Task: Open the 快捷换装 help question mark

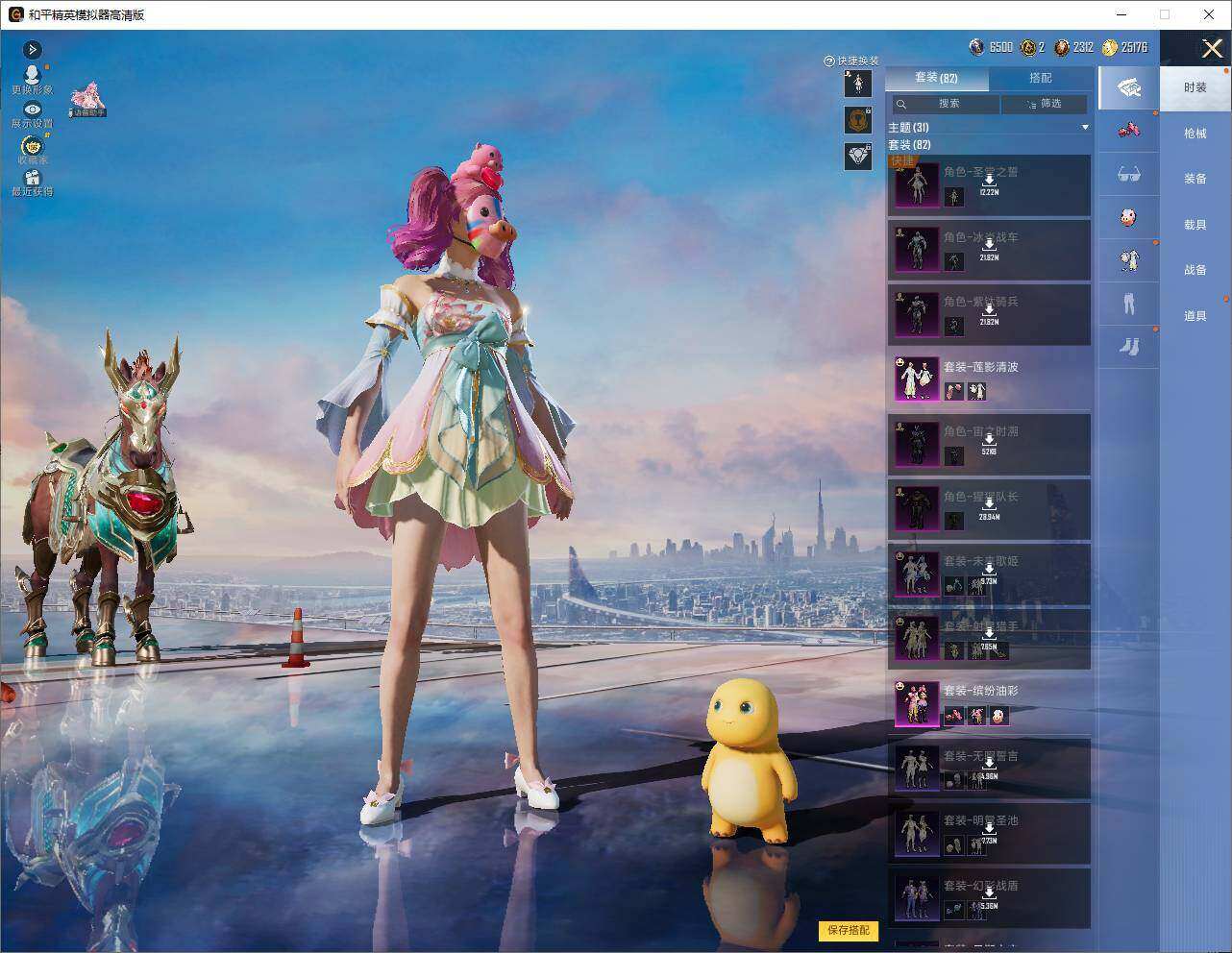Action: (828, 61)
